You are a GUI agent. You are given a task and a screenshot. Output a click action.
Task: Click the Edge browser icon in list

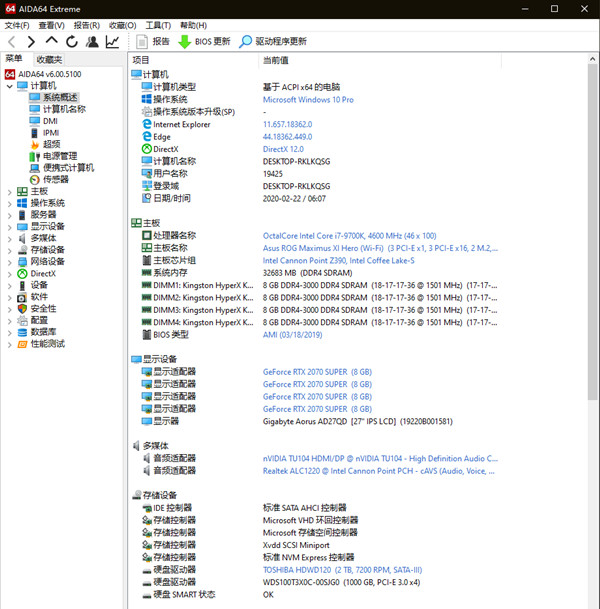[147, 137]
